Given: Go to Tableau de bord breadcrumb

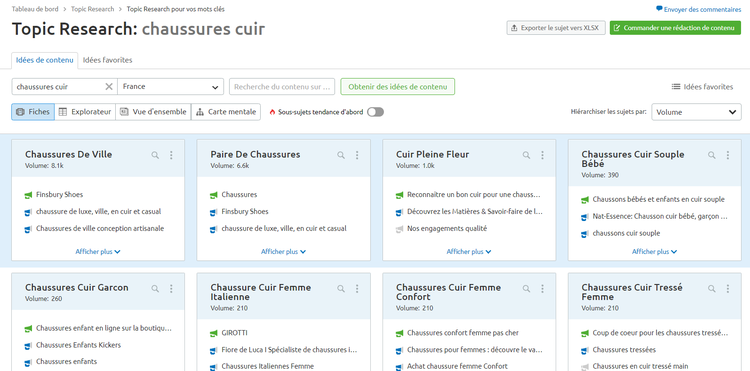Looking at the screenshot, I should point(35,9).
